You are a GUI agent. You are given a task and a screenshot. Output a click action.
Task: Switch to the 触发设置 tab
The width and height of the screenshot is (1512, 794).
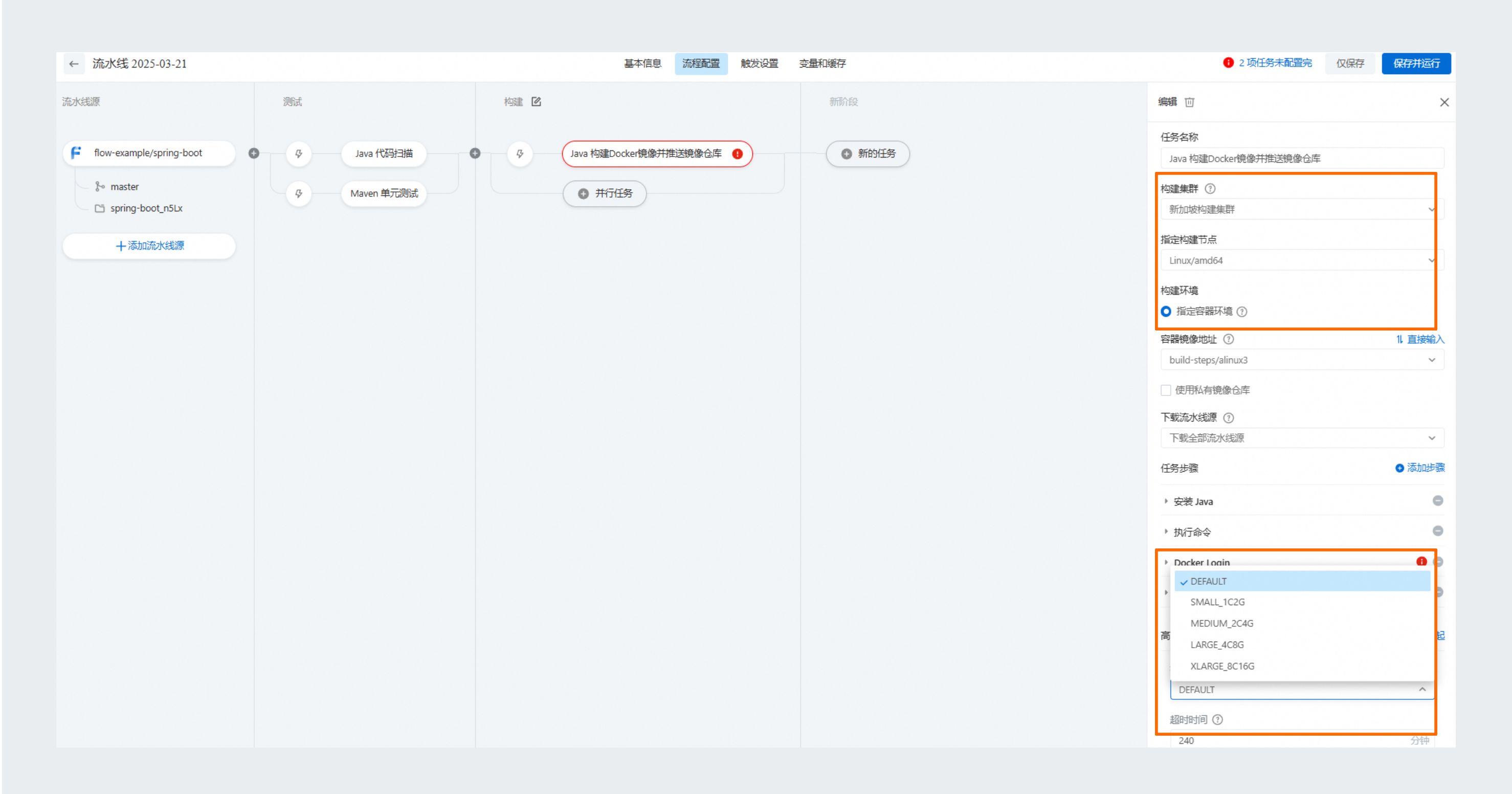pos(759,63)
